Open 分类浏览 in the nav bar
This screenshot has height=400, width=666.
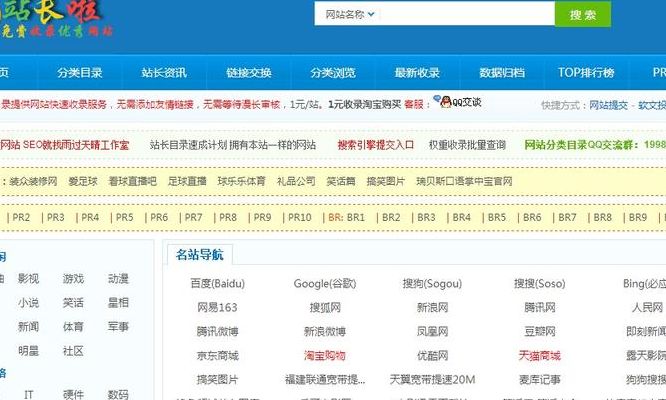(x=333, y=73)
